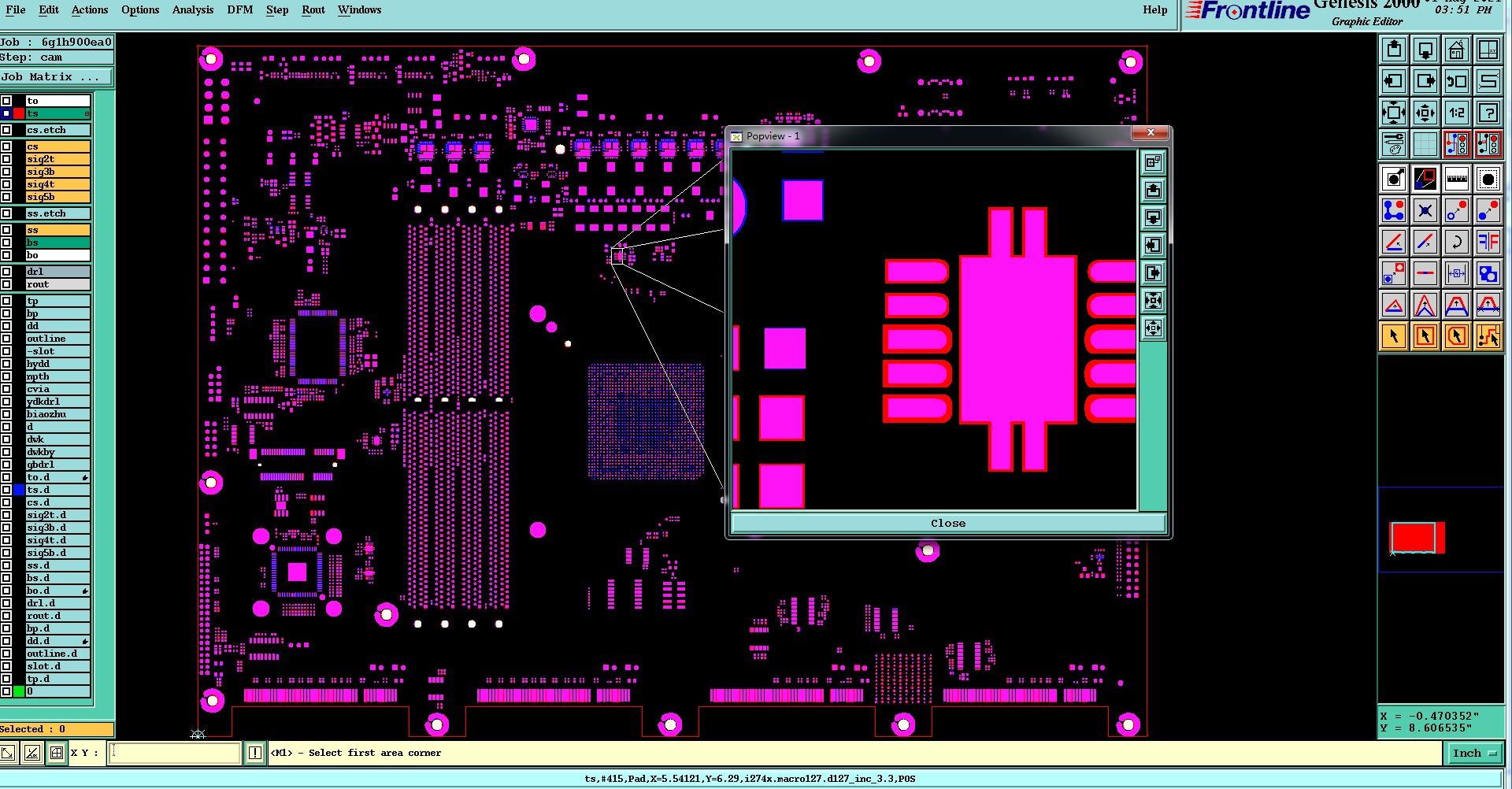Click the pan right icon in main toolbar
The width and height of the screenshot is (1512, 789).
coord(1425,81)
